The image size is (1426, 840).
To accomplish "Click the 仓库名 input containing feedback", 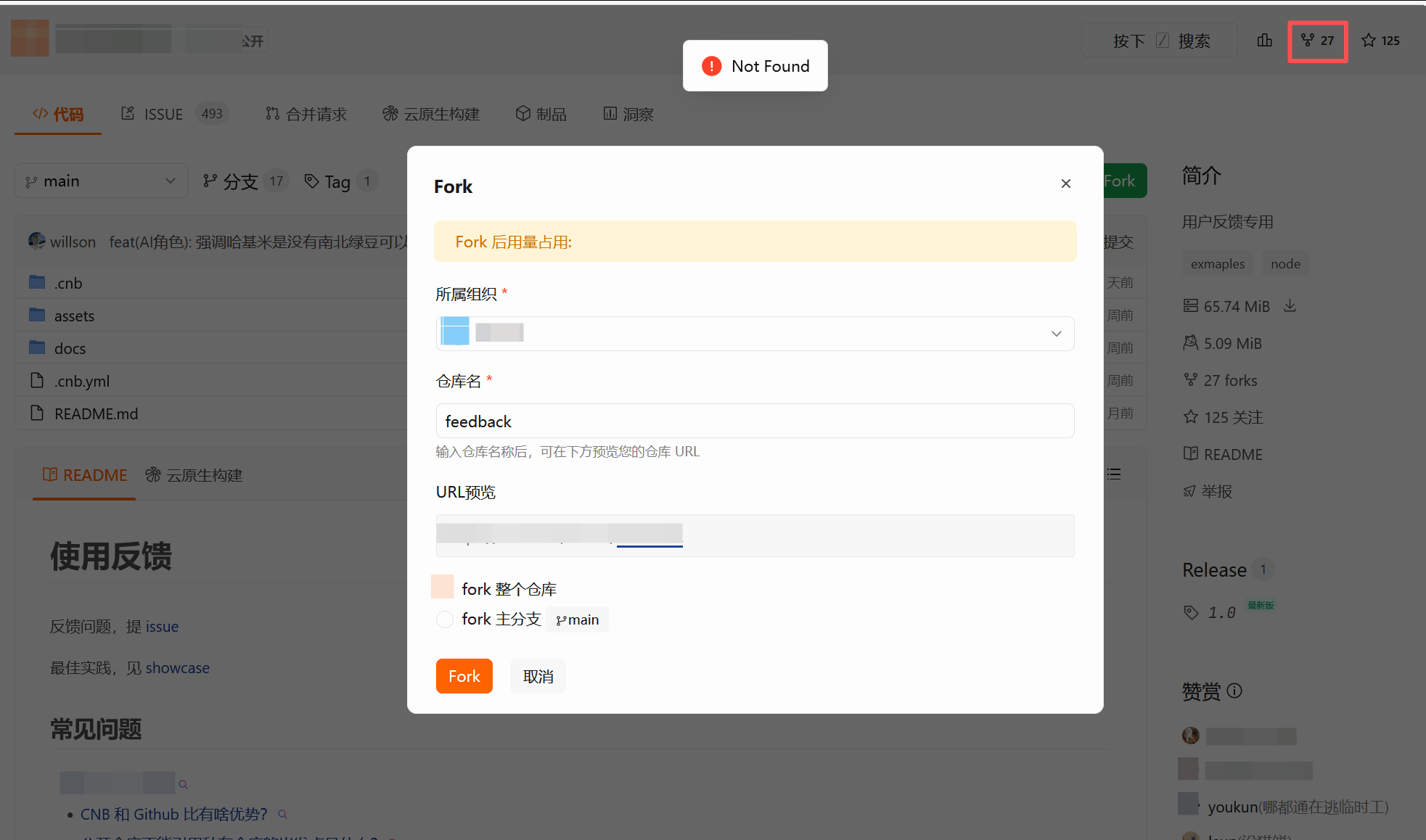I will [x=755, y=421].
